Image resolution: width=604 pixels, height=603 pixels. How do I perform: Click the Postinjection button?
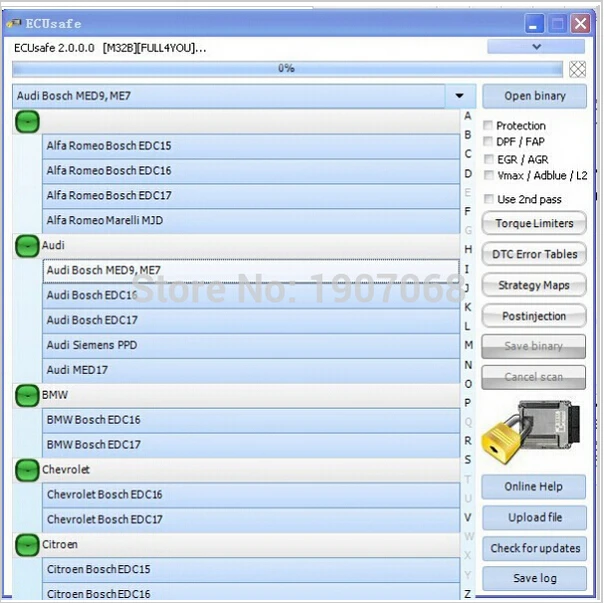coord(534,316)
